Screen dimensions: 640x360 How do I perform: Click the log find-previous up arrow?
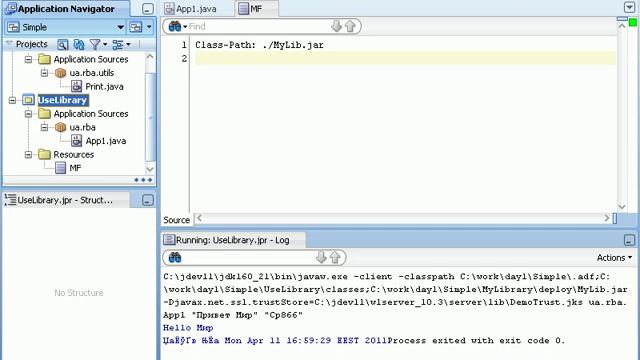click(335, 258)
